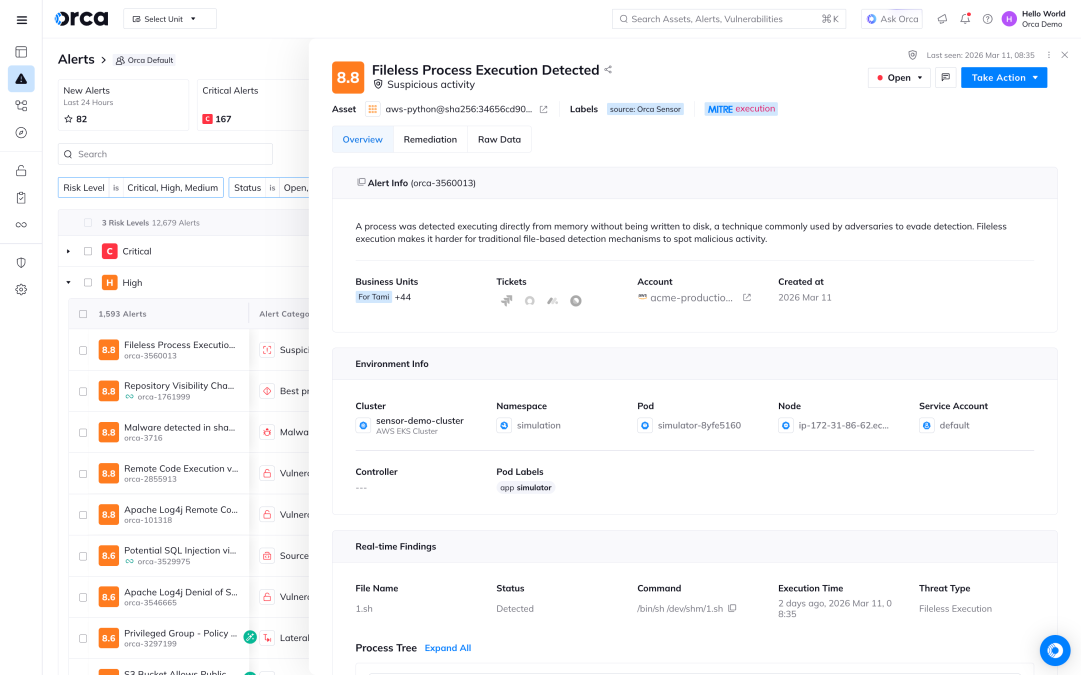Click the alerts Search input field
This screenshot has height=675, width=1081.
click(166, 154)
